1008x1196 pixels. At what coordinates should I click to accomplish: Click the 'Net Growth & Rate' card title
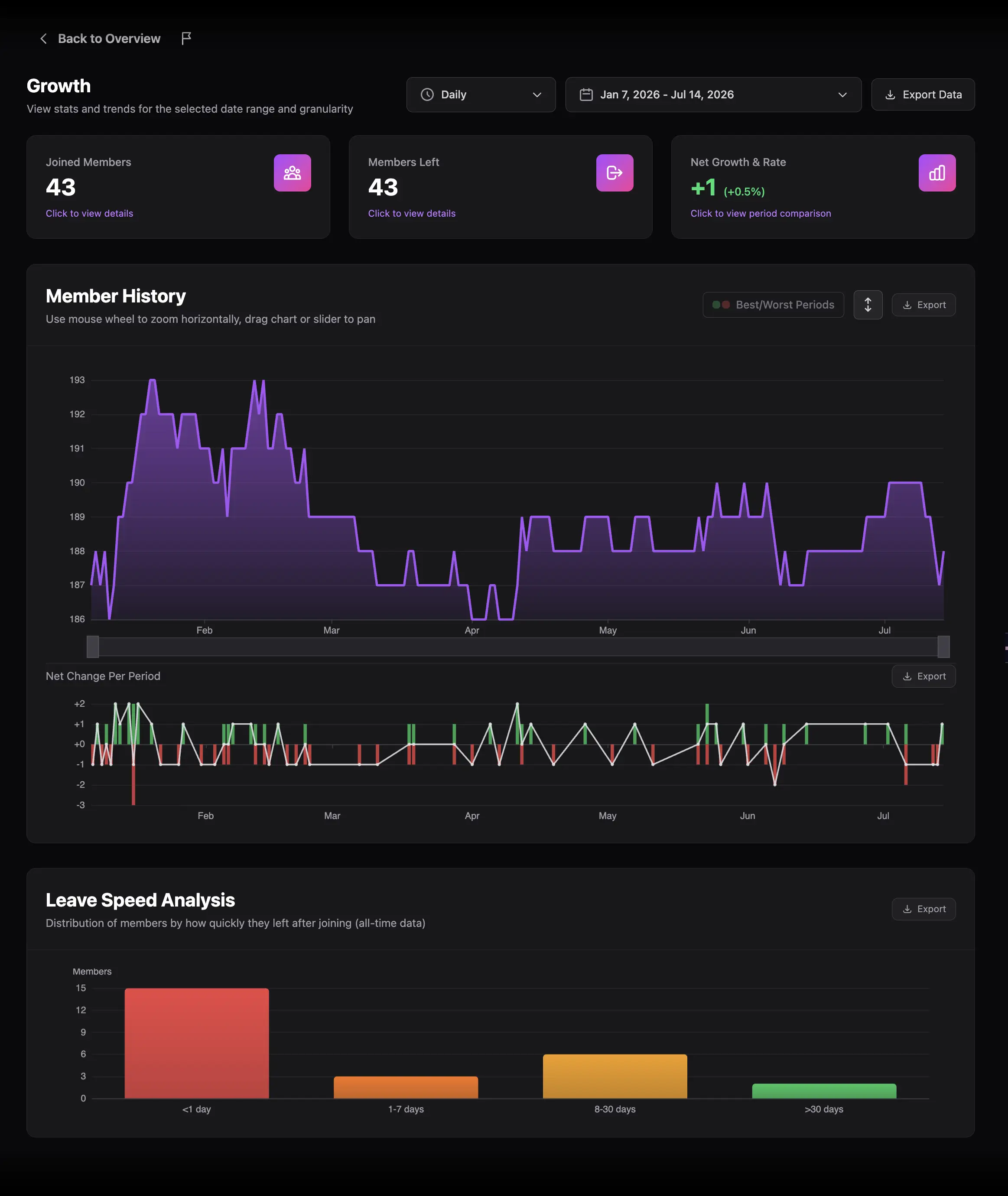tap(738, 162)
